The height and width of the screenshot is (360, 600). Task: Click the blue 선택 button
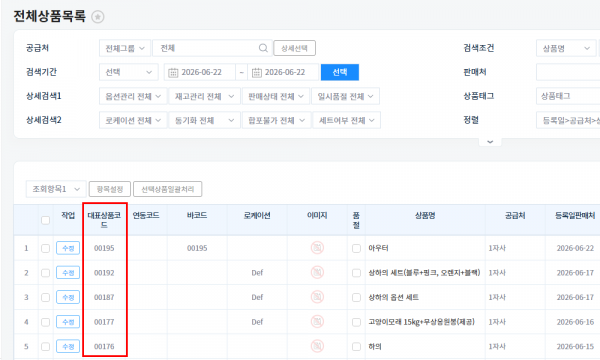340,72
